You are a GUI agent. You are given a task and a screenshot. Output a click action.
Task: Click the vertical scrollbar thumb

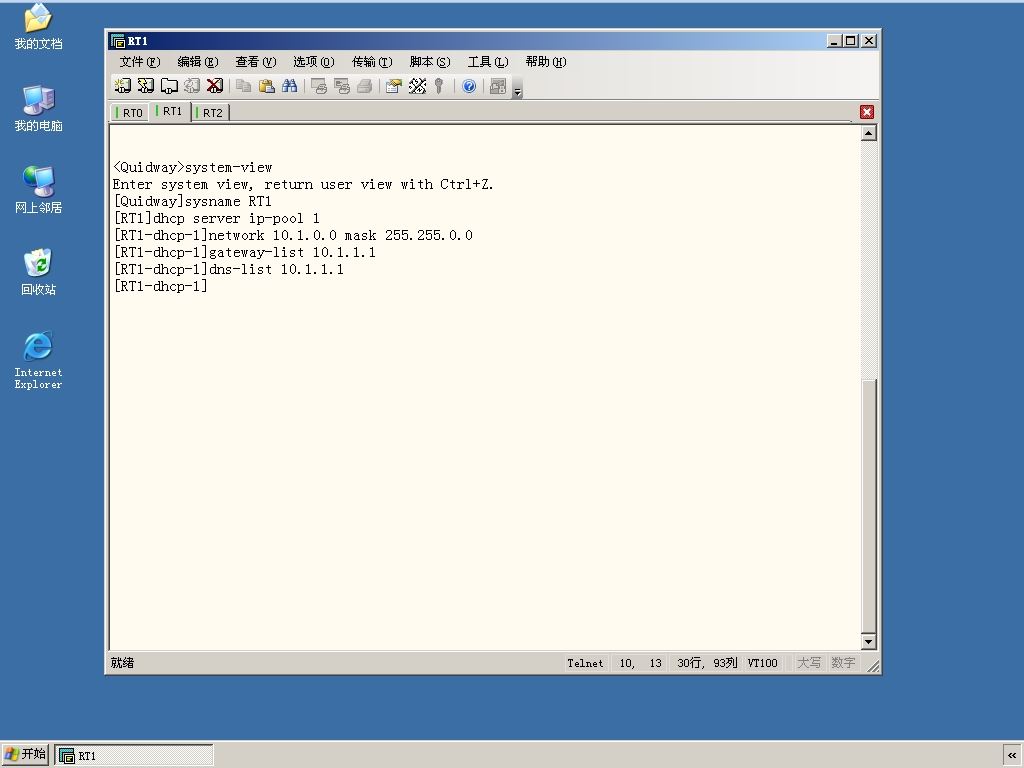869,505
